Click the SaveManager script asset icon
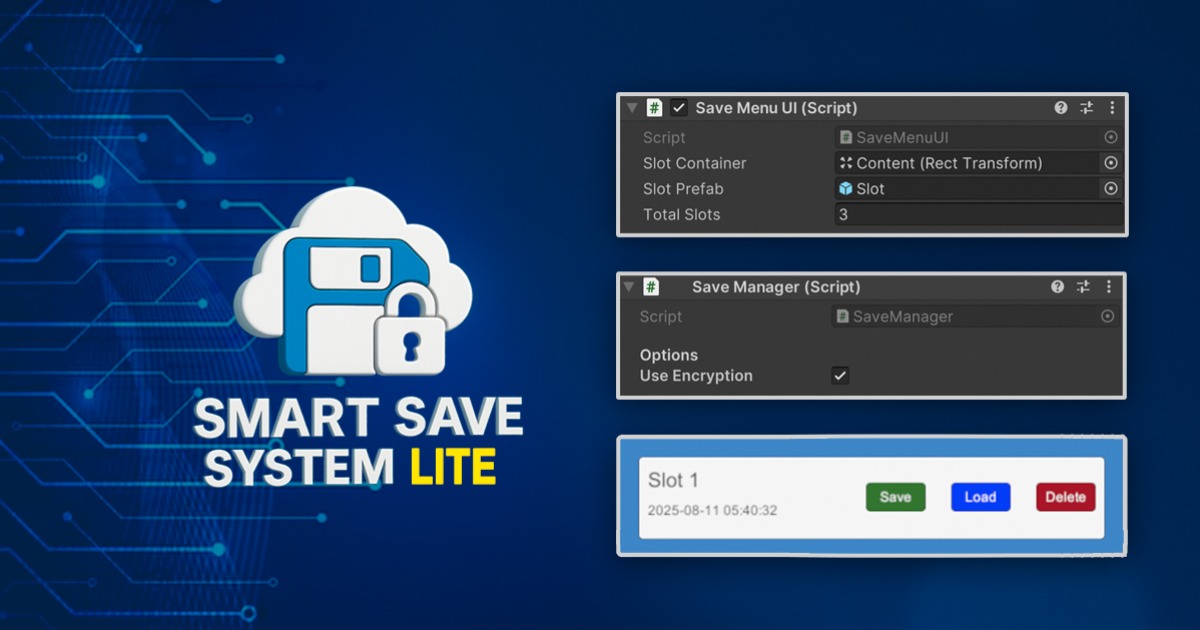The width and height of the screenshot is (1200, 630). click(x=841, y=316)
